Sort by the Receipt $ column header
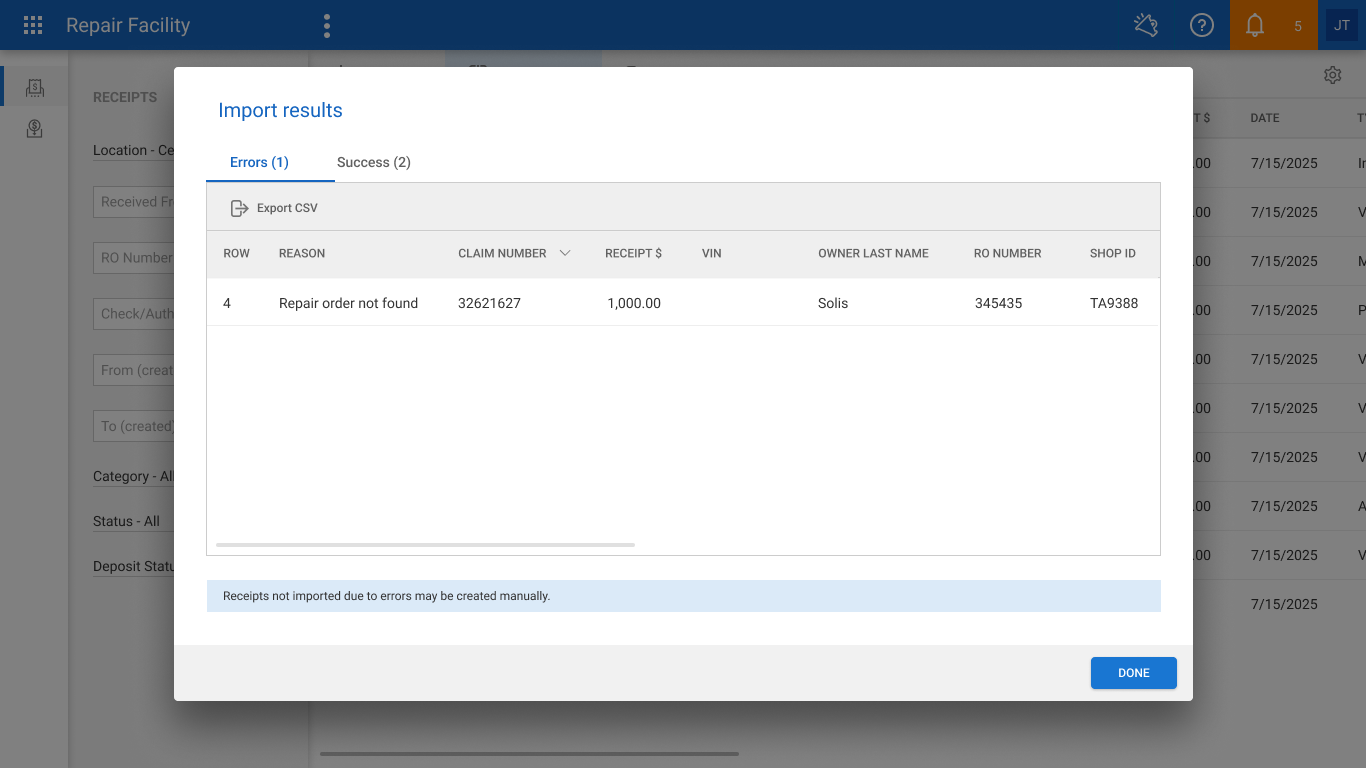 point(633,253)
